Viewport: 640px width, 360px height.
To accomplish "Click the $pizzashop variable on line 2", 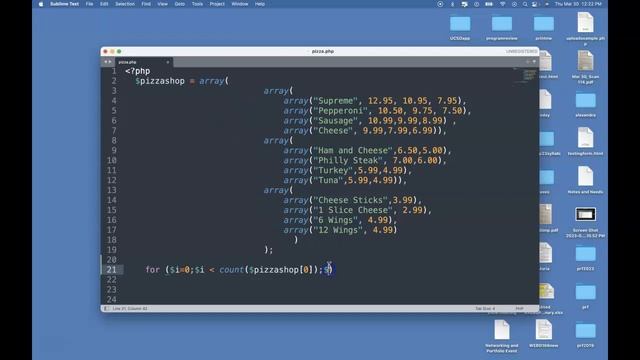I will point(160,81).
